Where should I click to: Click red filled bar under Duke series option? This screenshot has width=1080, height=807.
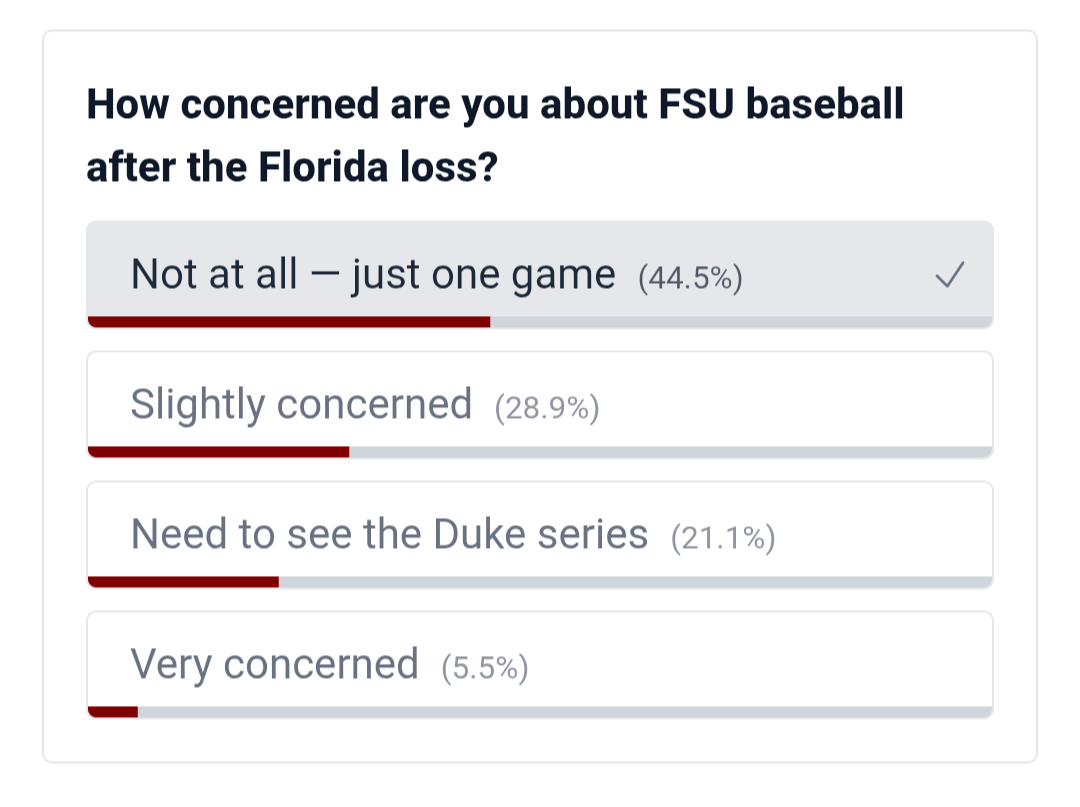click(183, 582)
